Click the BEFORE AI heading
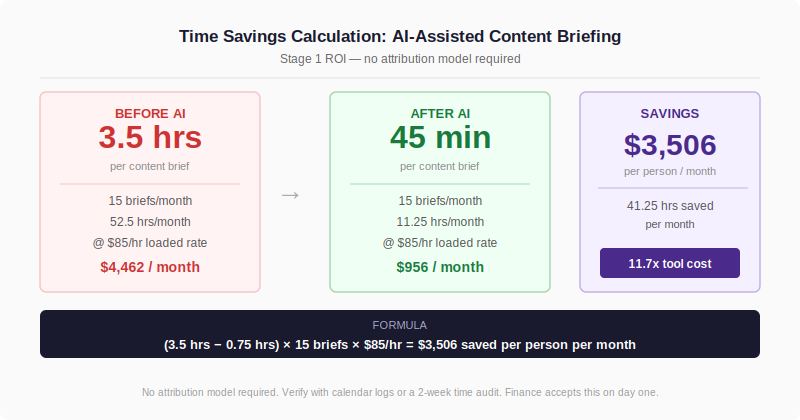 [150, 113]
